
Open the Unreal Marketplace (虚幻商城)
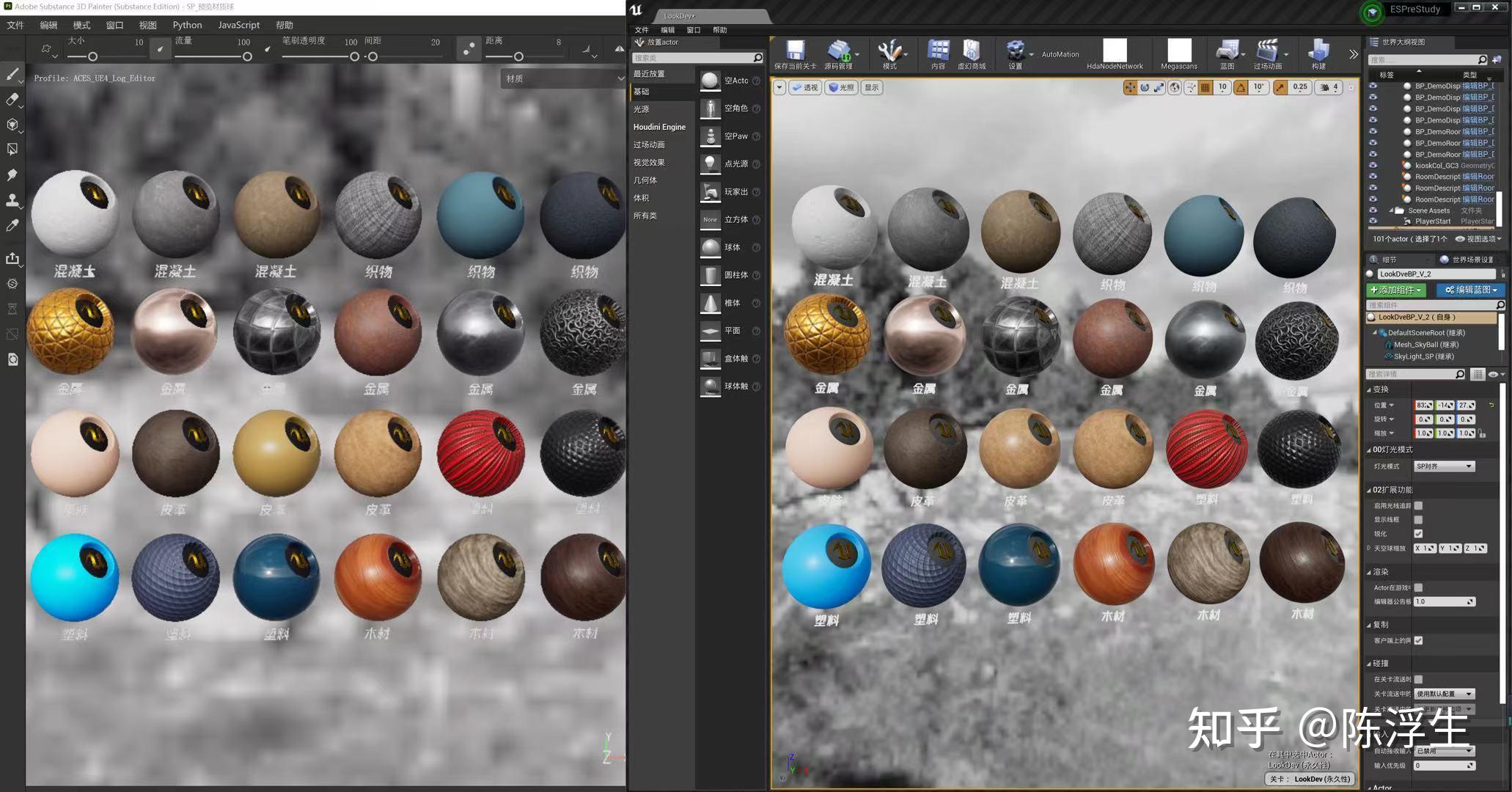pyautogui.click(x=972, y=54)
